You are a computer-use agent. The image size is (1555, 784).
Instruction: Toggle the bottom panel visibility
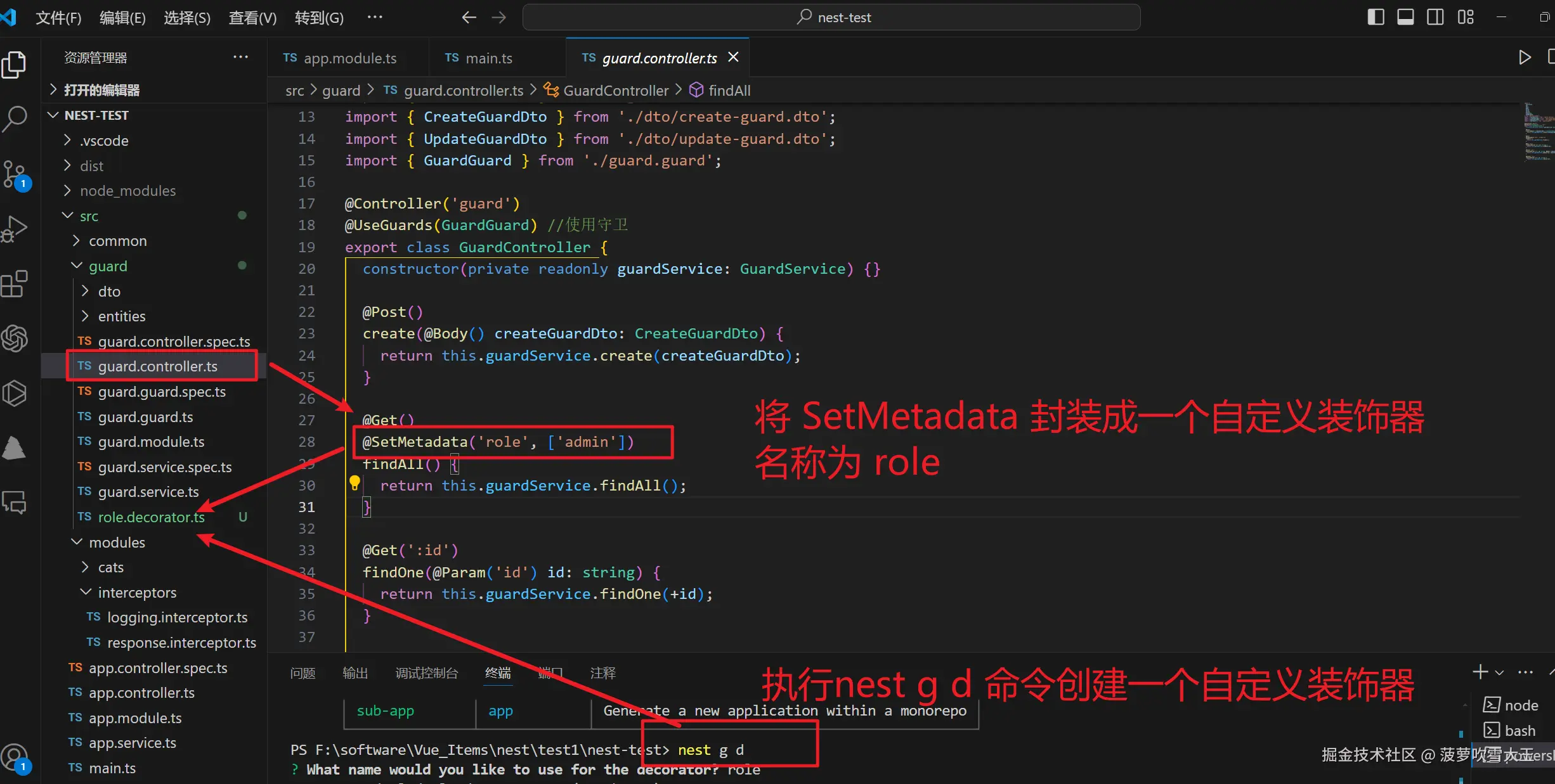coord(1405,17)
